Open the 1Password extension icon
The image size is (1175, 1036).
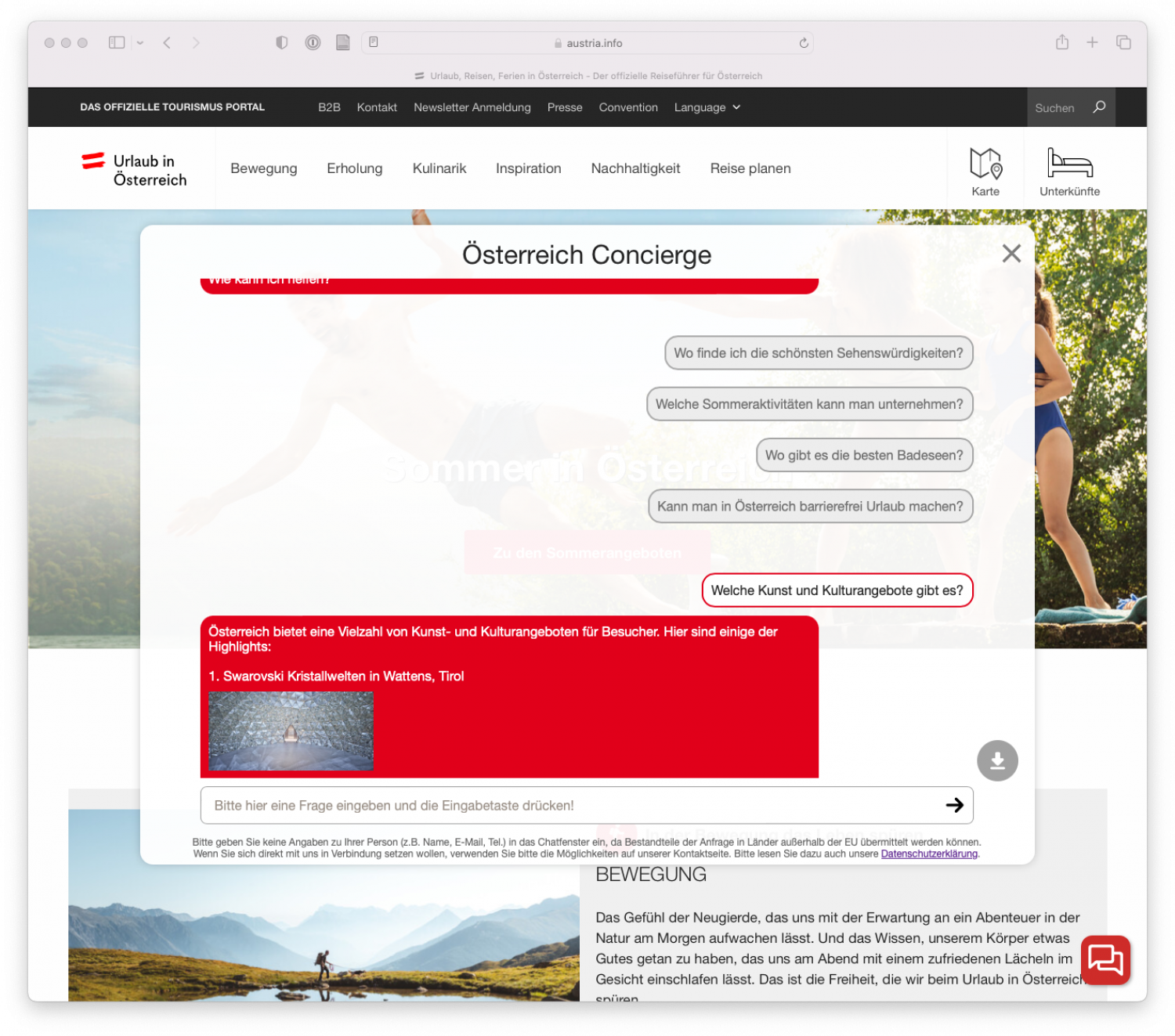tap(313, 42)
